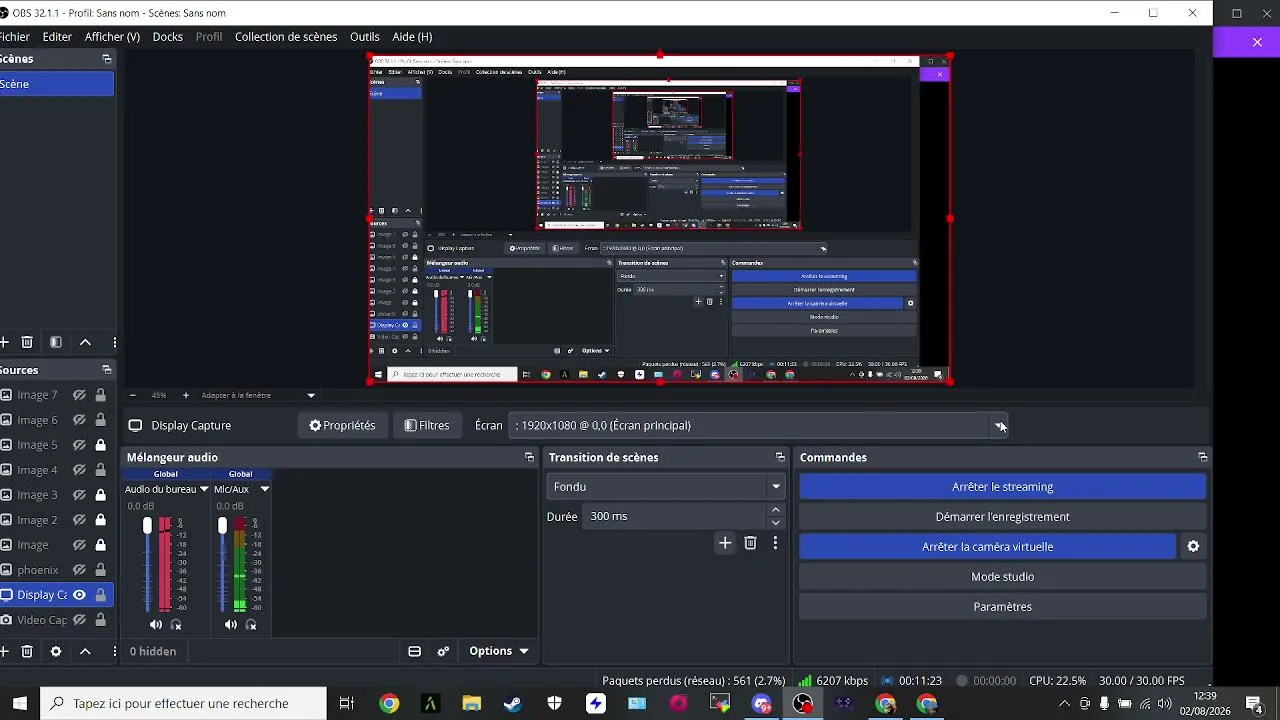Click Démarrer l'enregistrement
The height and width of the screenshot is (720, 1280).
(1002, 517)
